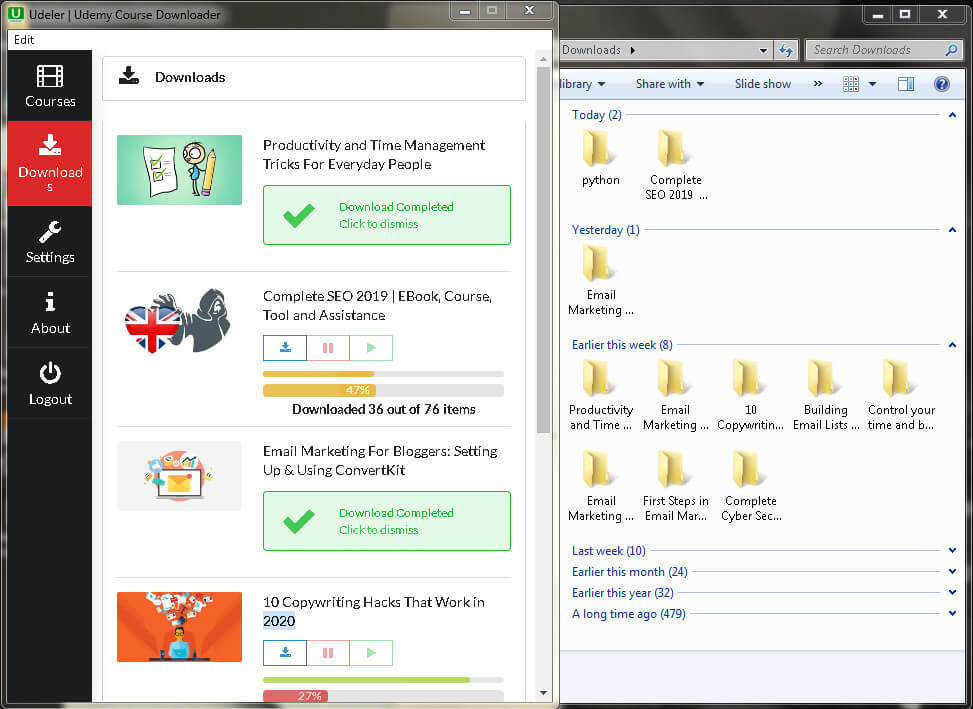Click the Downloaded 36 out of 76 items text
This screenshot has height=709, width=973.
383,409
